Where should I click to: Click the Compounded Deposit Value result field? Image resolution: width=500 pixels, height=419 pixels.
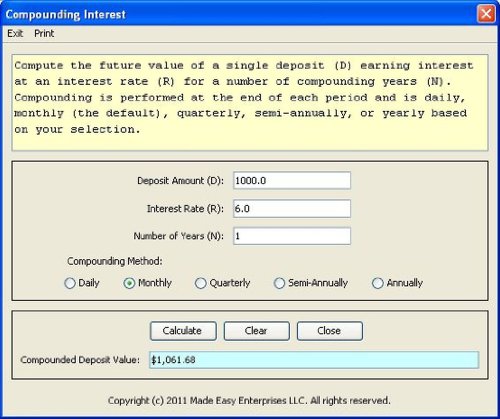pos(314,360)
